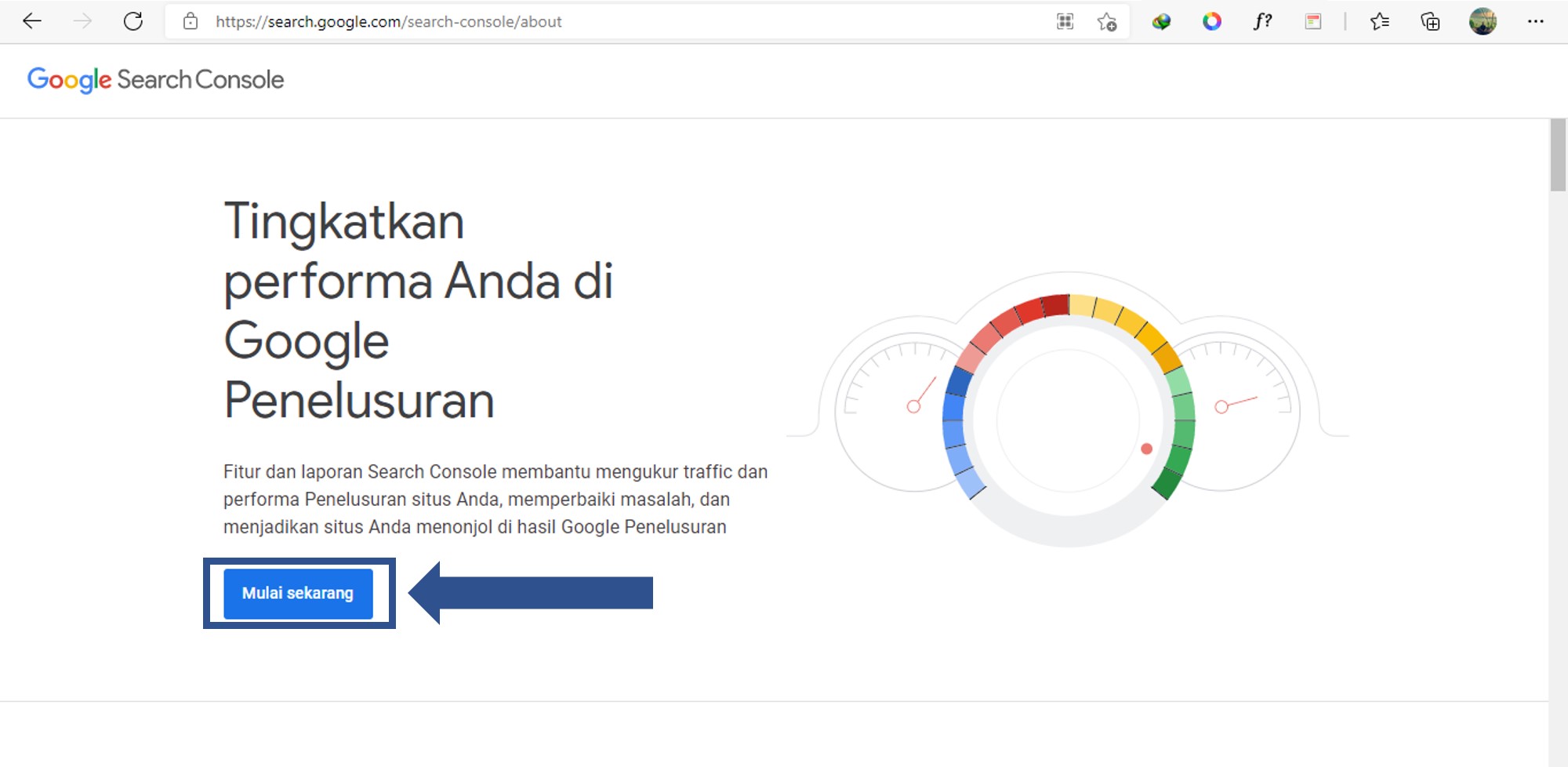Viewport: 1568px width, 767px height.
Task: Click the browser Back arrow
Action: tap(32, 21)
